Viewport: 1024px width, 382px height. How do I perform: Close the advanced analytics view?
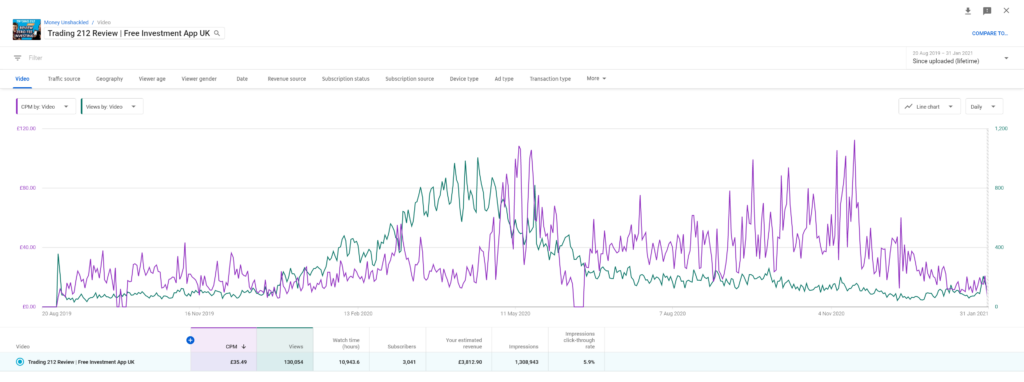click(x=1006, y=10)
